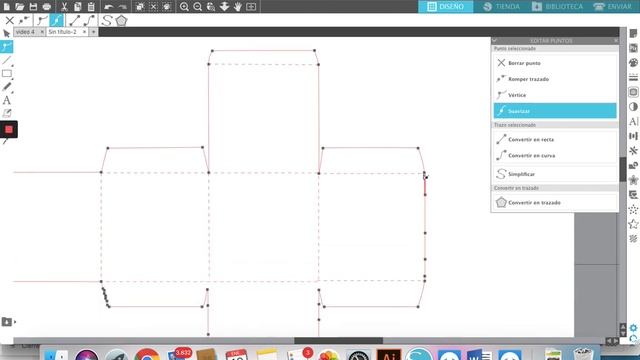Open the line style panel on the right

633,78
